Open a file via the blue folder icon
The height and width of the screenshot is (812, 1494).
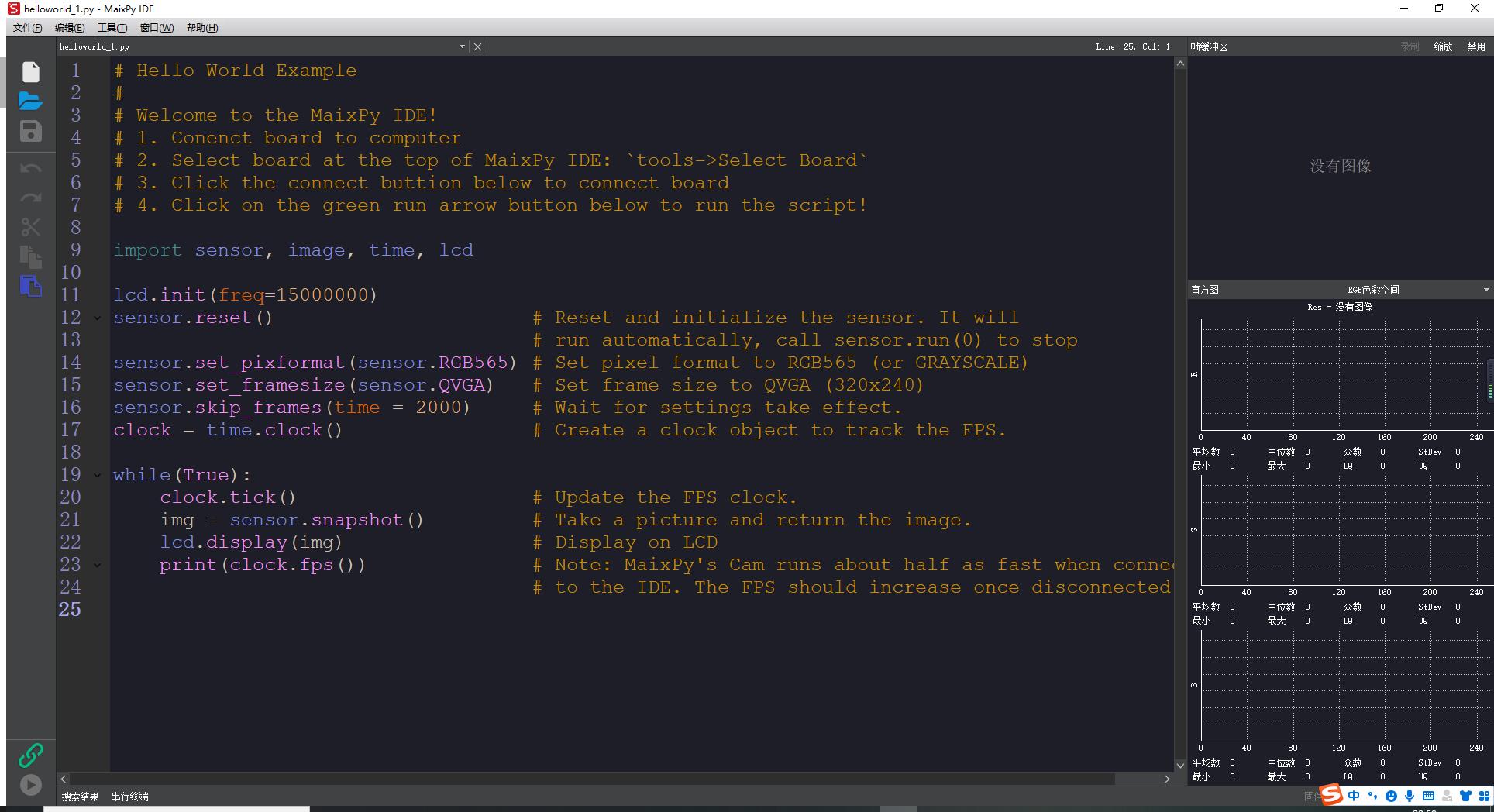[30, 101]
